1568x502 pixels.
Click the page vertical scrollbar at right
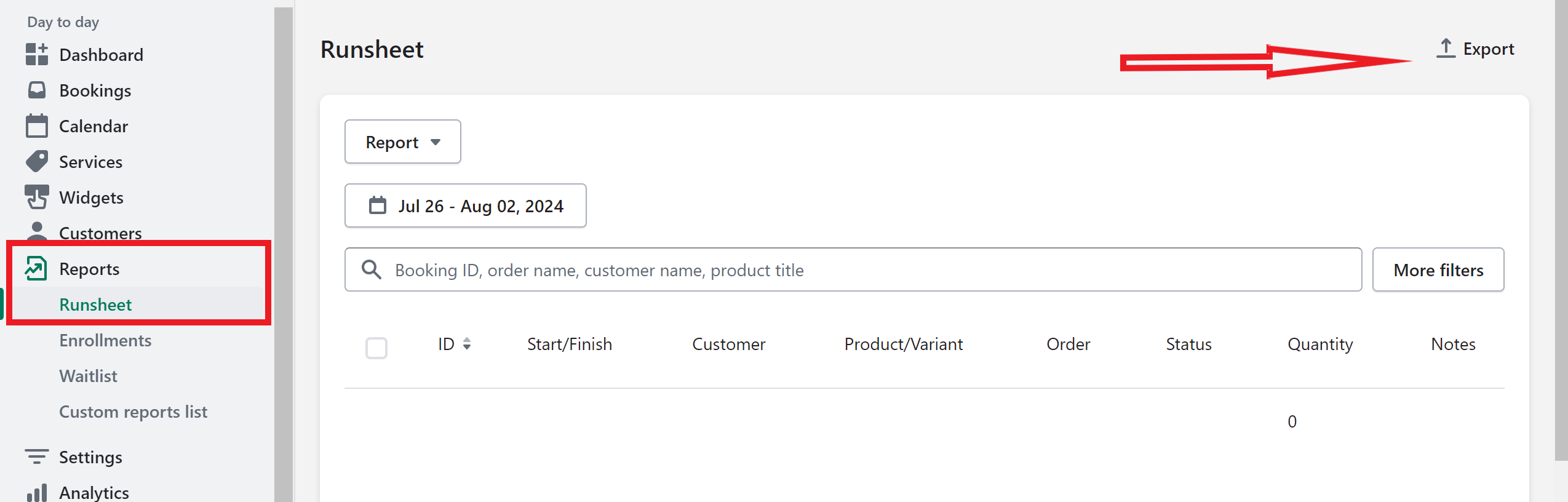click(1561, 230)
